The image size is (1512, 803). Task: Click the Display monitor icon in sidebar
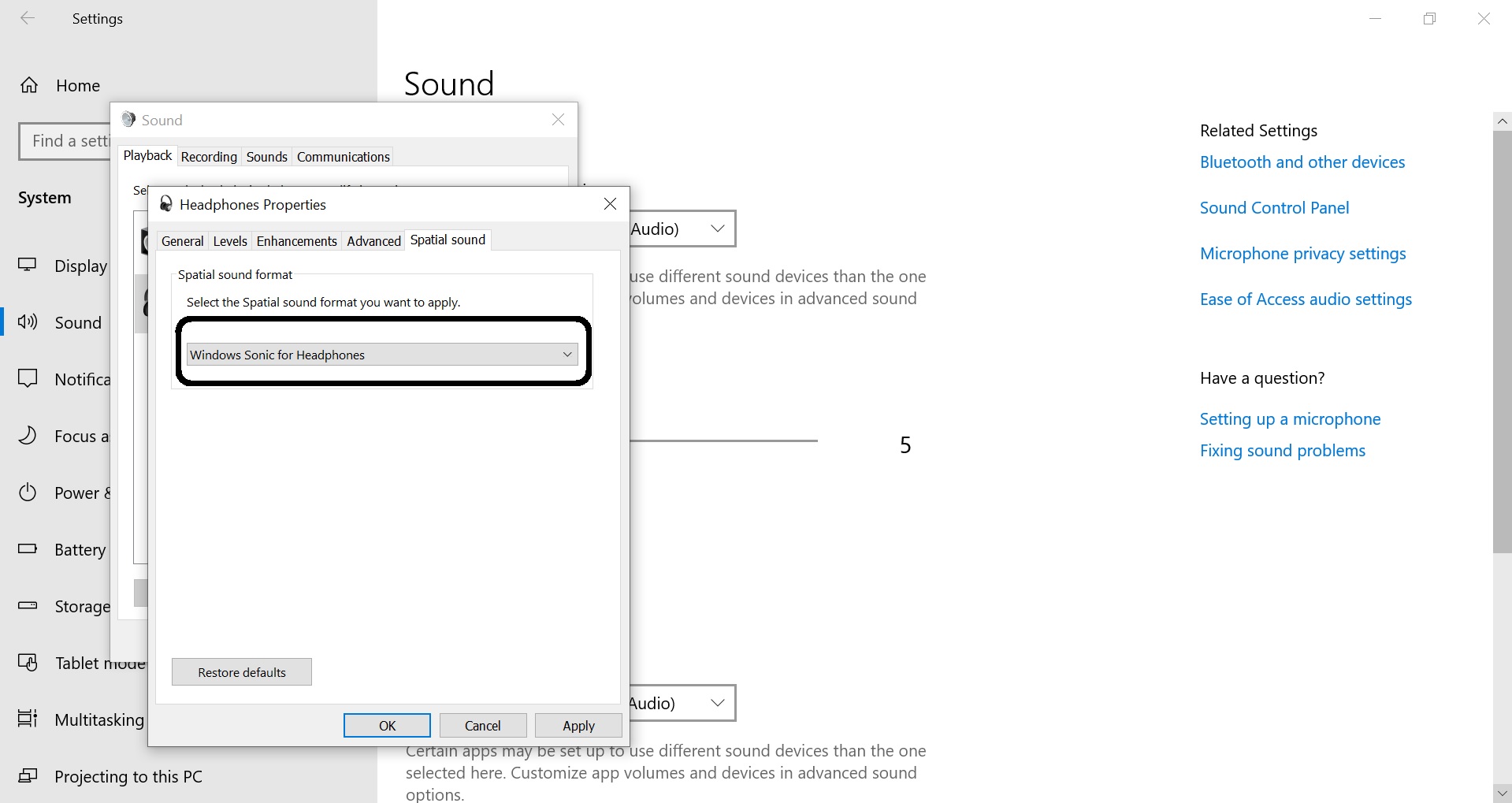click(x=28, y=266)
